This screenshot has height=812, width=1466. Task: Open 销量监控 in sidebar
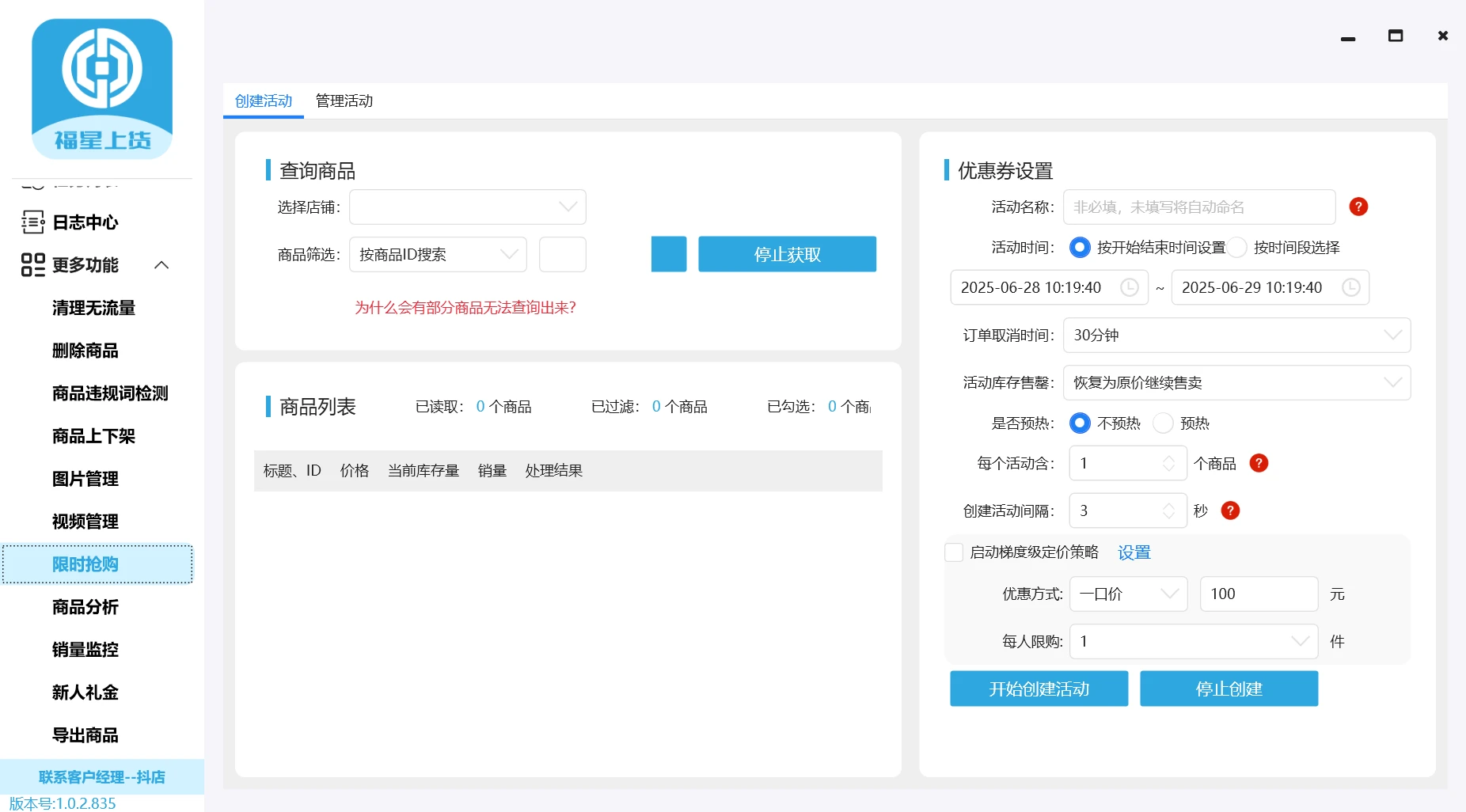[x=85, y=650]
